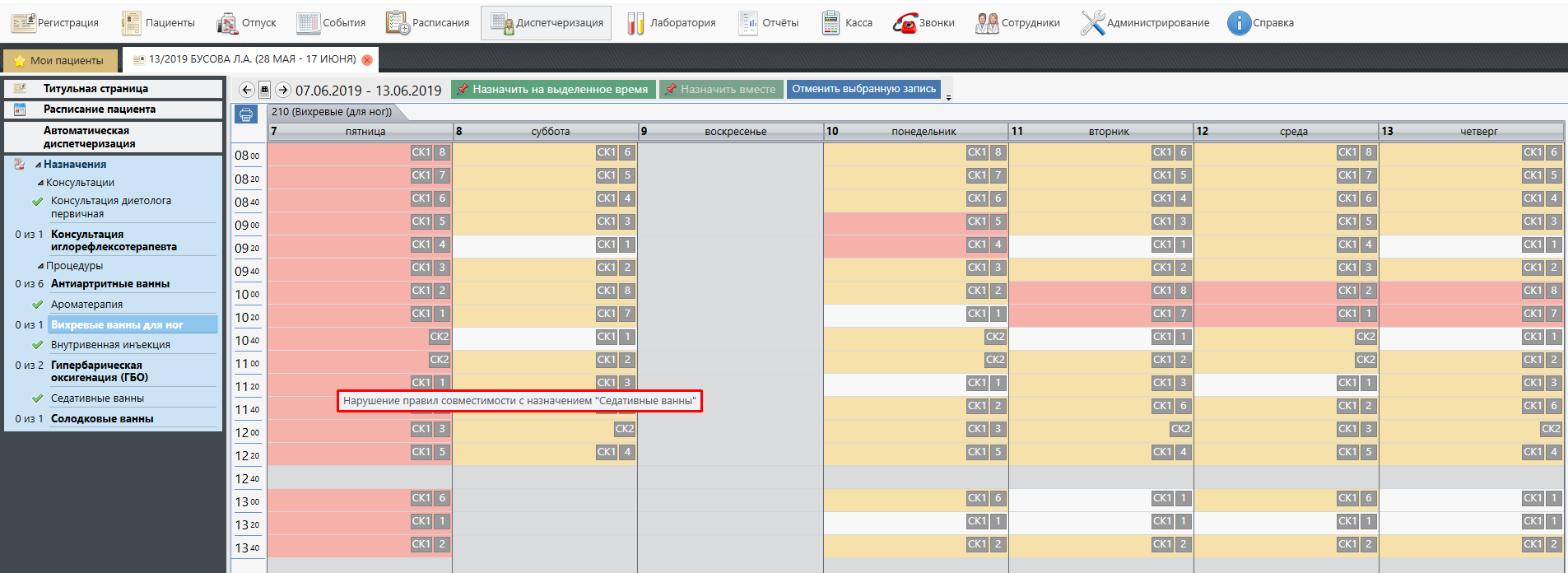Screen dimensions: 1568x573
Task: Open the calendar date picker icon
Action: tap(265, 90)
